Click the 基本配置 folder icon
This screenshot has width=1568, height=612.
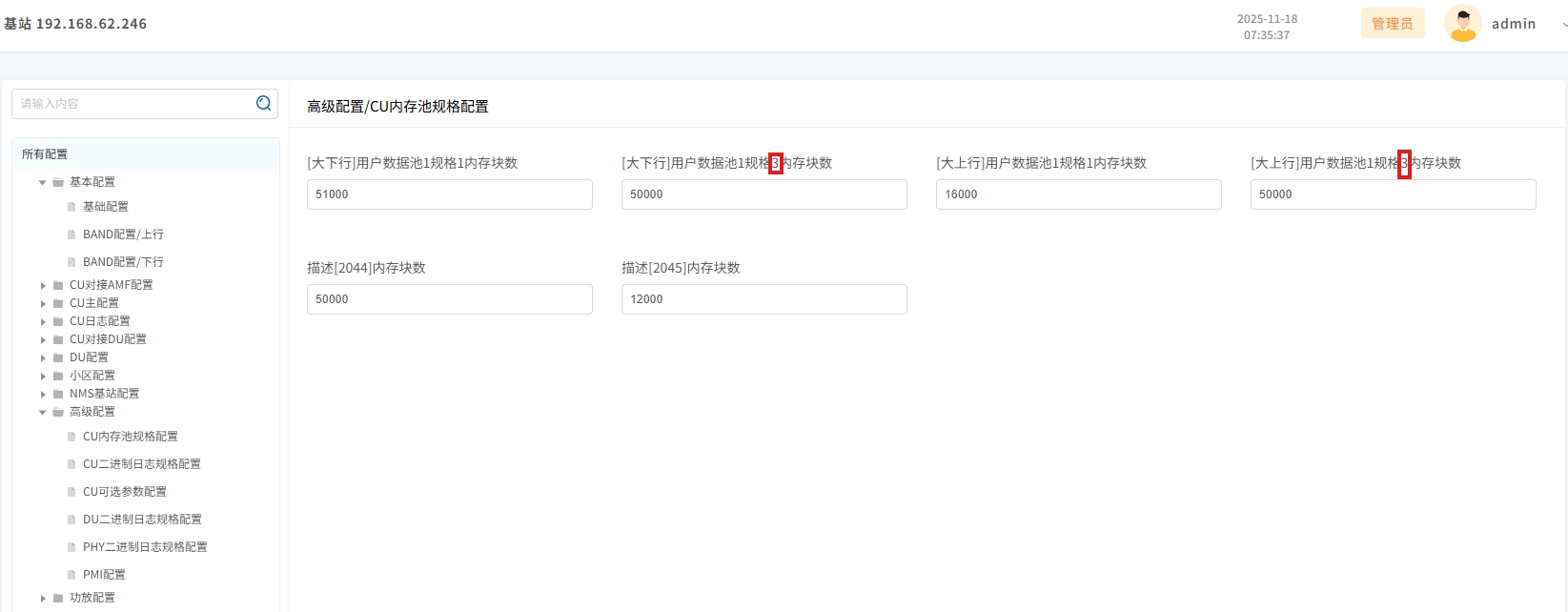tap(58, 182)
